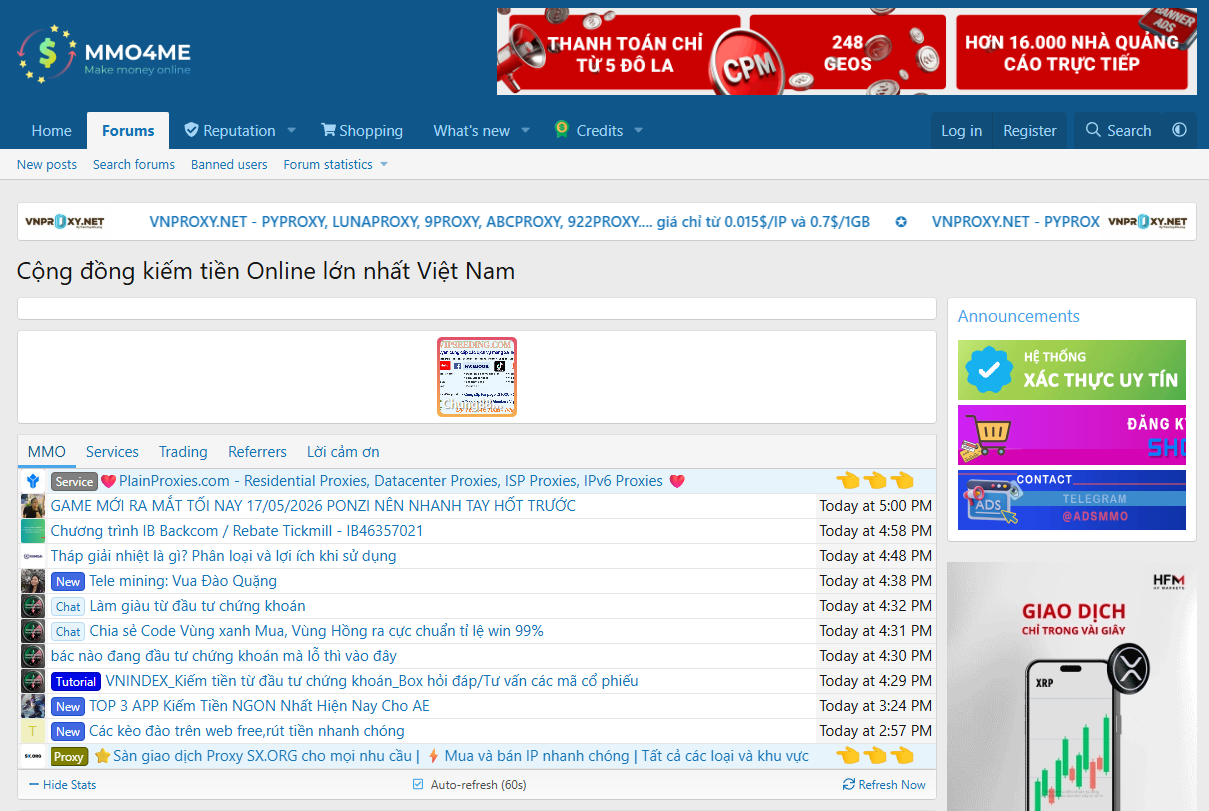The image size is (1209, 811).
Task: Expand the What's new dropdown arrow
Action: point(527,130)
